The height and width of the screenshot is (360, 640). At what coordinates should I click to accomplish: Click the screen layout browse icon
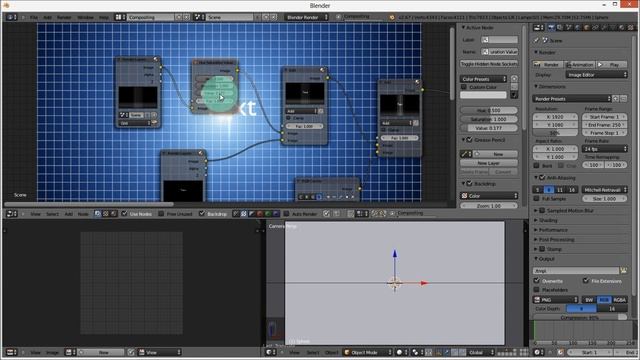(119, 17)
